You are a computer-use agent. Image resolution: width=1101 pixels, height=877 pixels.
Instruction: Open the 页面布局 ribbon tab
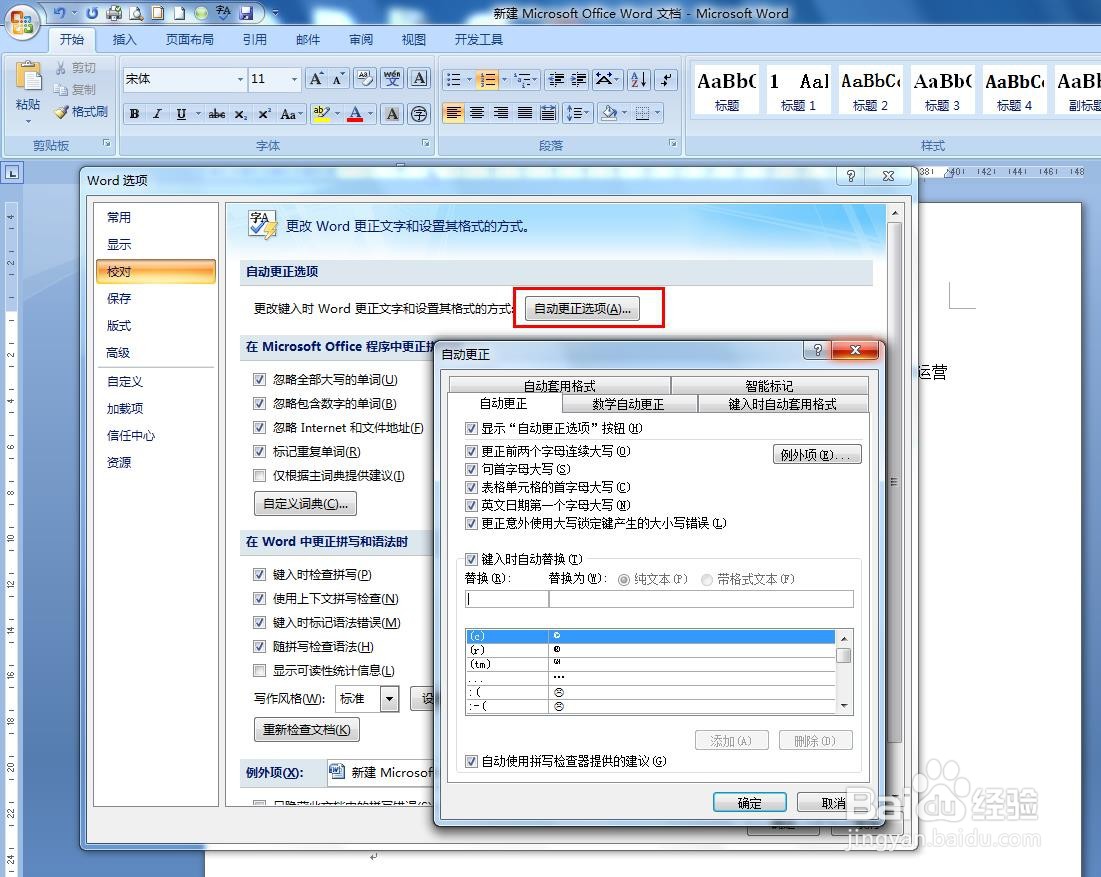(x=190, y=39)
